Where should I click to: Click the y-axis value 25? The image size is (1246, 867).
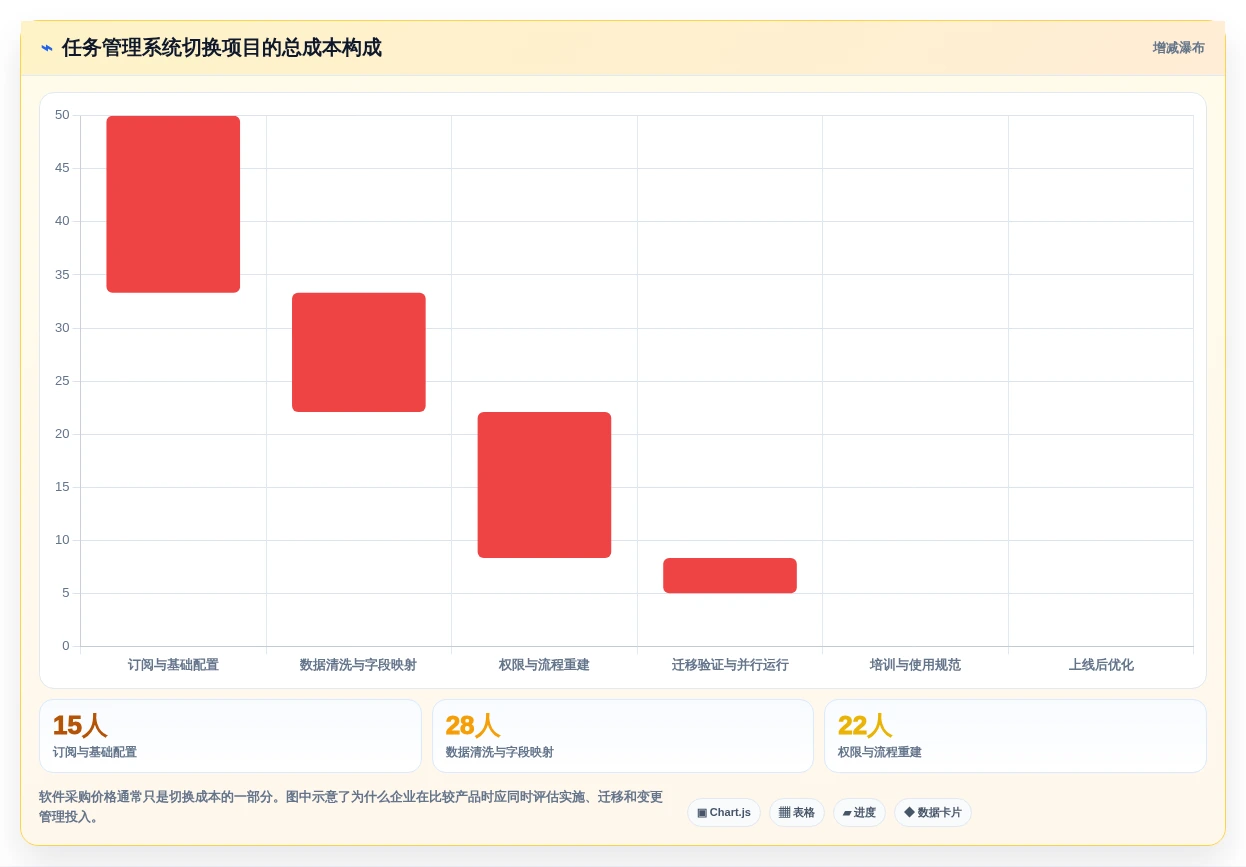(x=62, y=381)
